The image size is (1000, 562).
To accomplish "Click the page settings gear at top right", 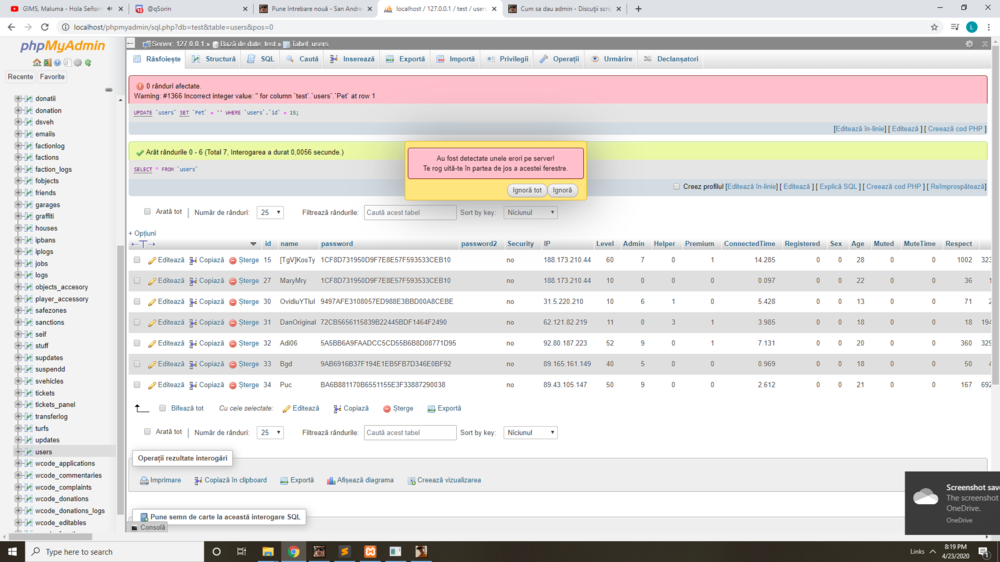I will pyautogui.click(x=969, y=44).
